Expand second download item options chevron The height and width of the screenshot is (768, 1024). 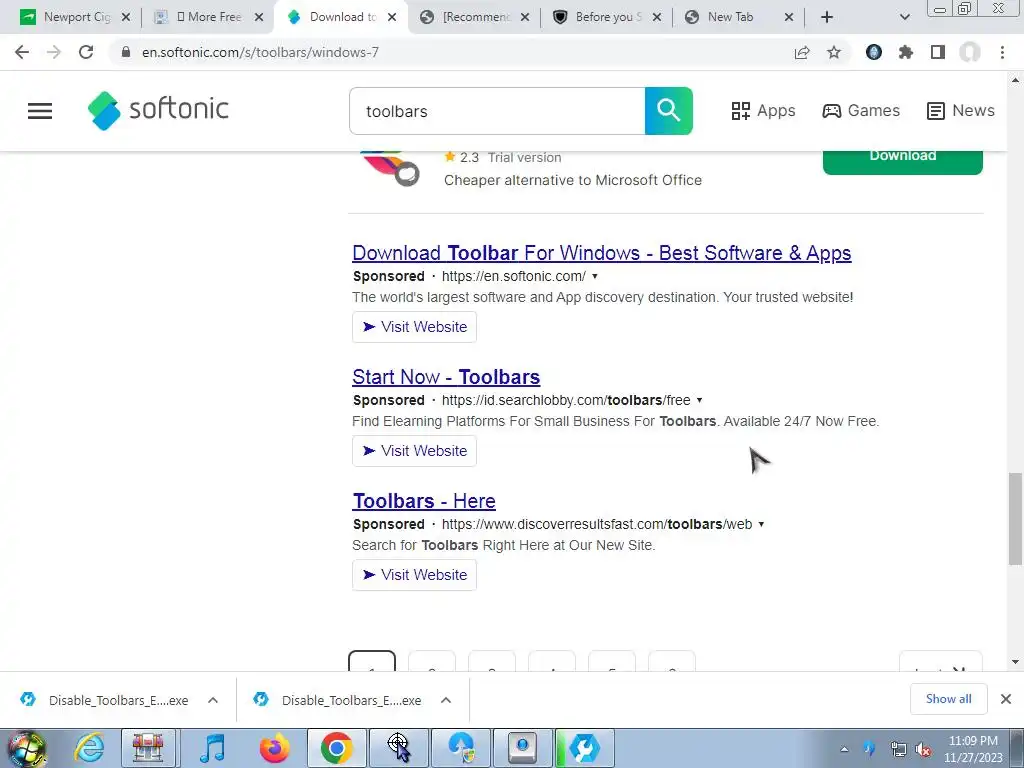(x=446, y=700)
